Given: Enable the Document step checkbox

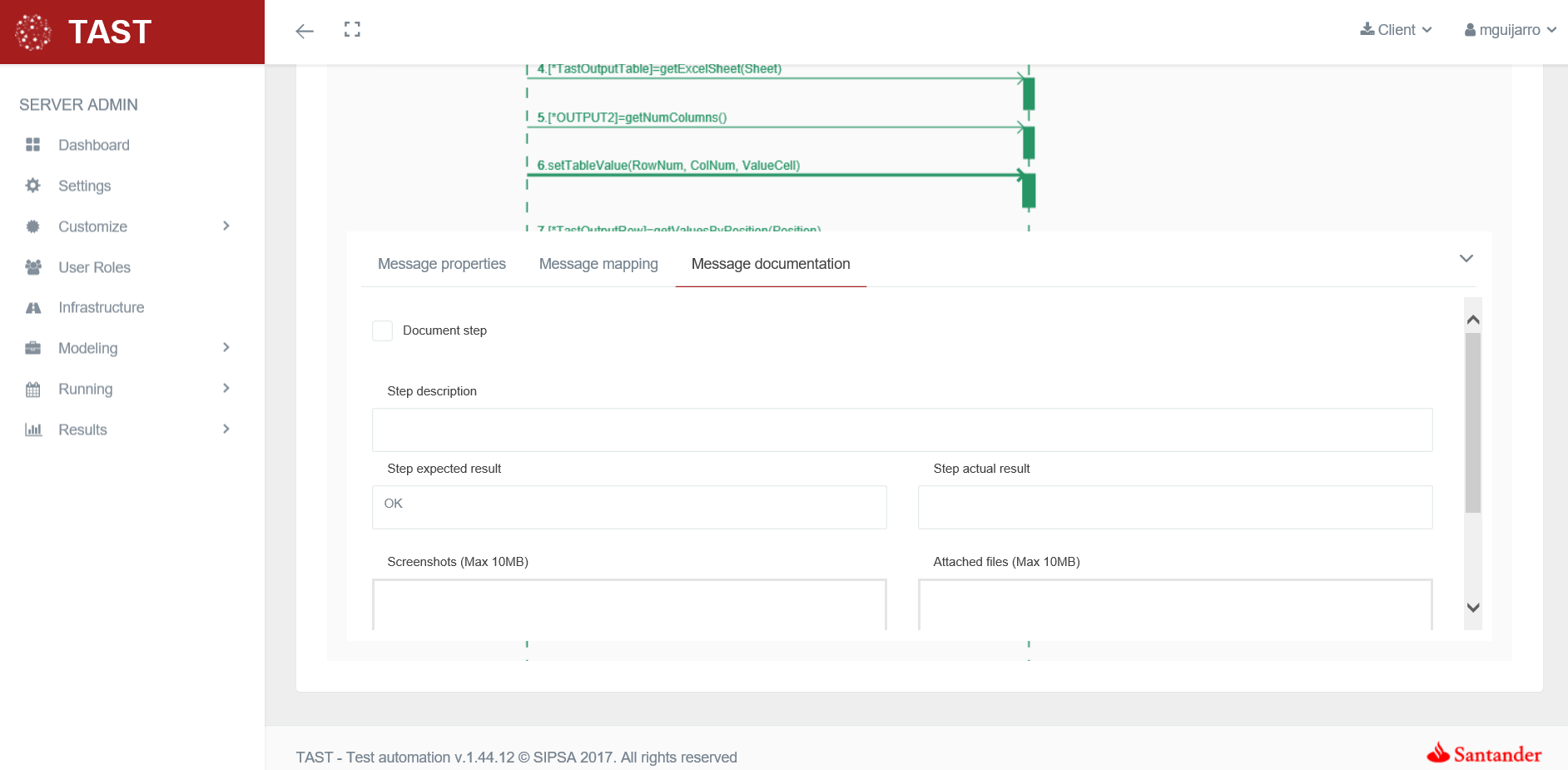Looking at the screenshot, I should click(x=382, y=330).
